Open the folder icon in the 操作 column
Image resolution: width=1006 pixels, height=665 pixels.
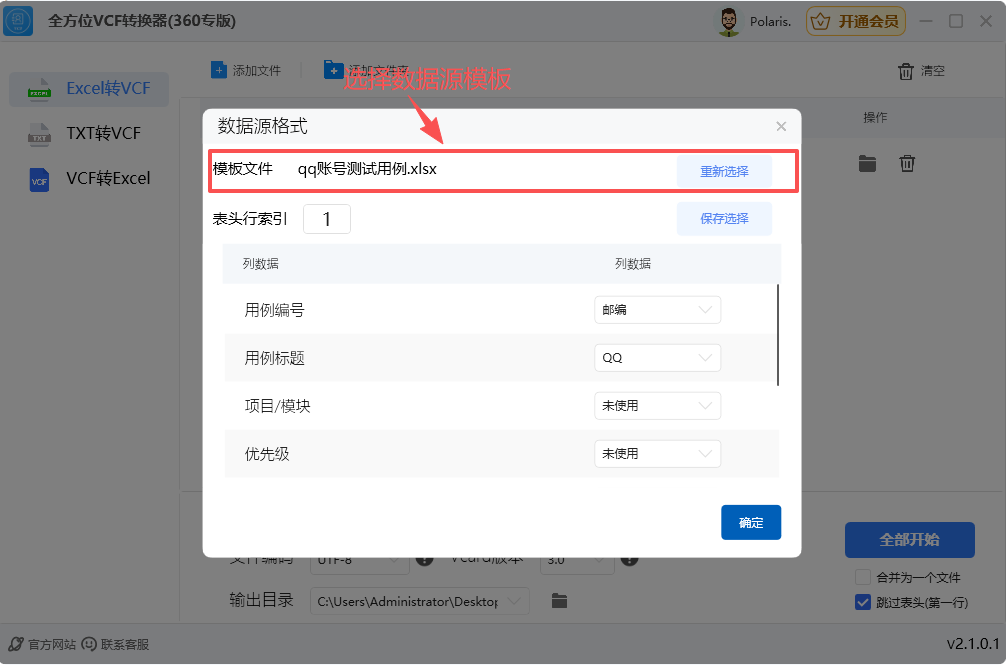coord(867,163)
